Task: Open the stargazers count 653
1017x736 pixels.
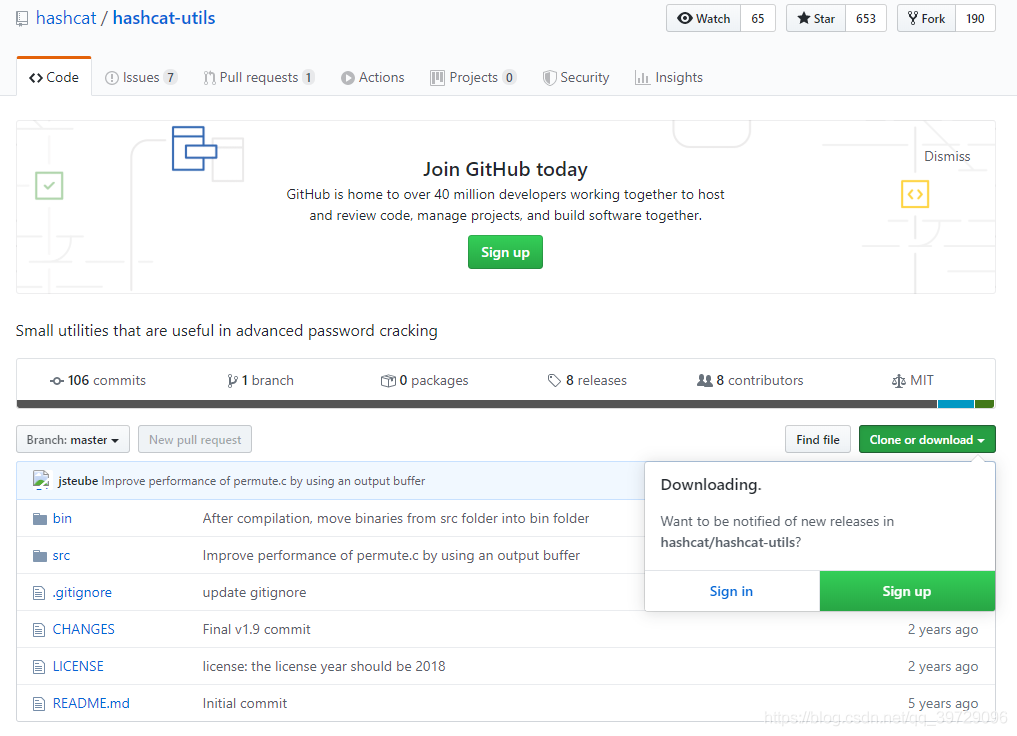Action: click(x=866, y=18)
